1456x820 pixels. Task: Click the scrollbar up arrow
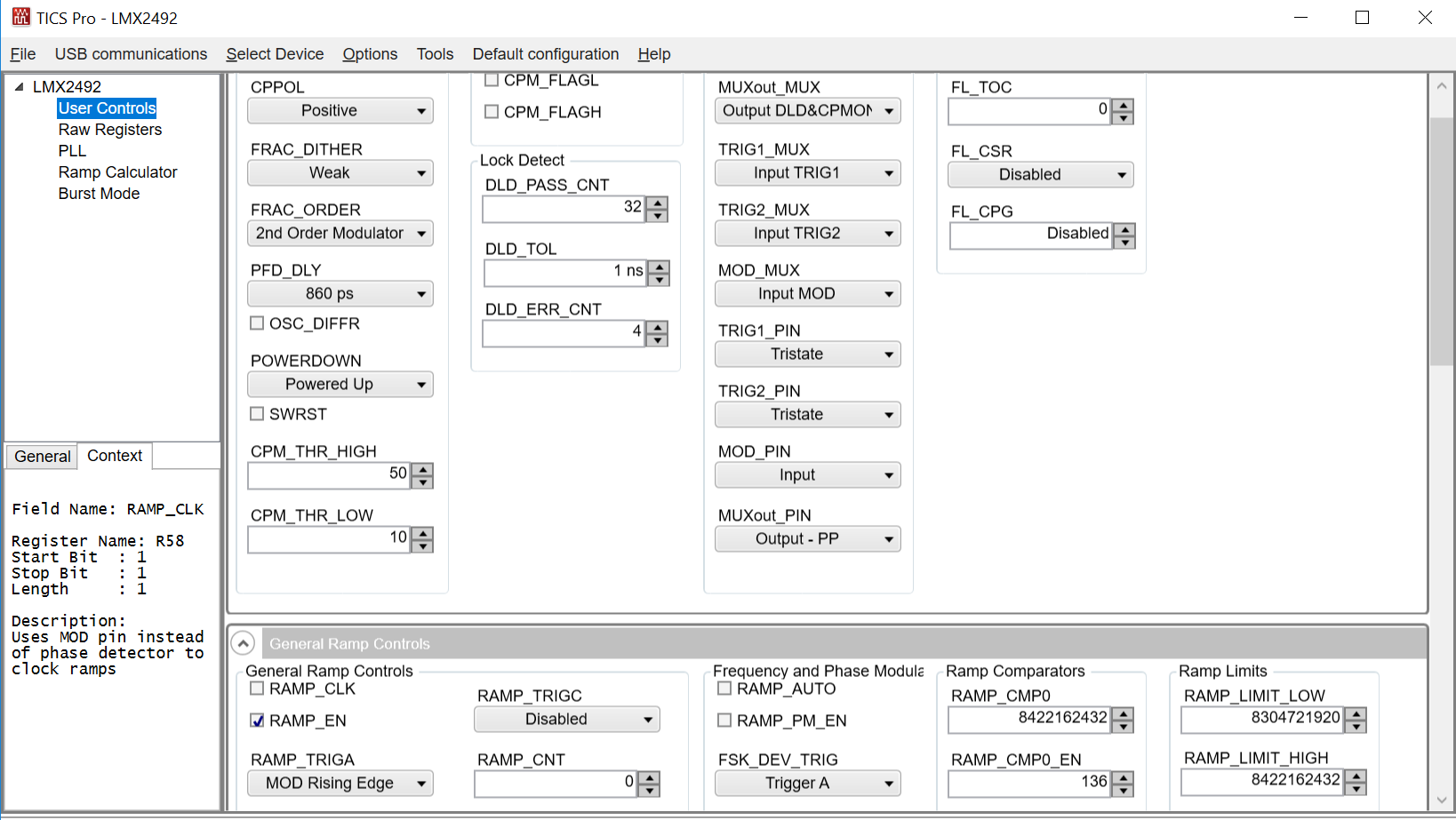pos(1442,86)
